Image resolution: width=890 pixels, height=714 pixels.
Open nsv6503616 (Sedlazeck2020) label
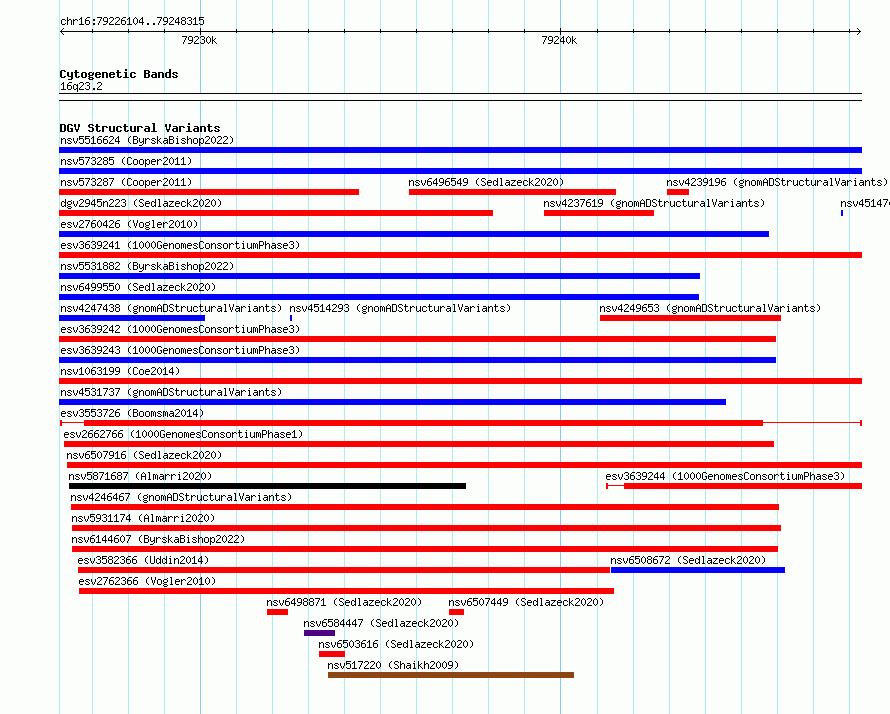pos(396,644)
